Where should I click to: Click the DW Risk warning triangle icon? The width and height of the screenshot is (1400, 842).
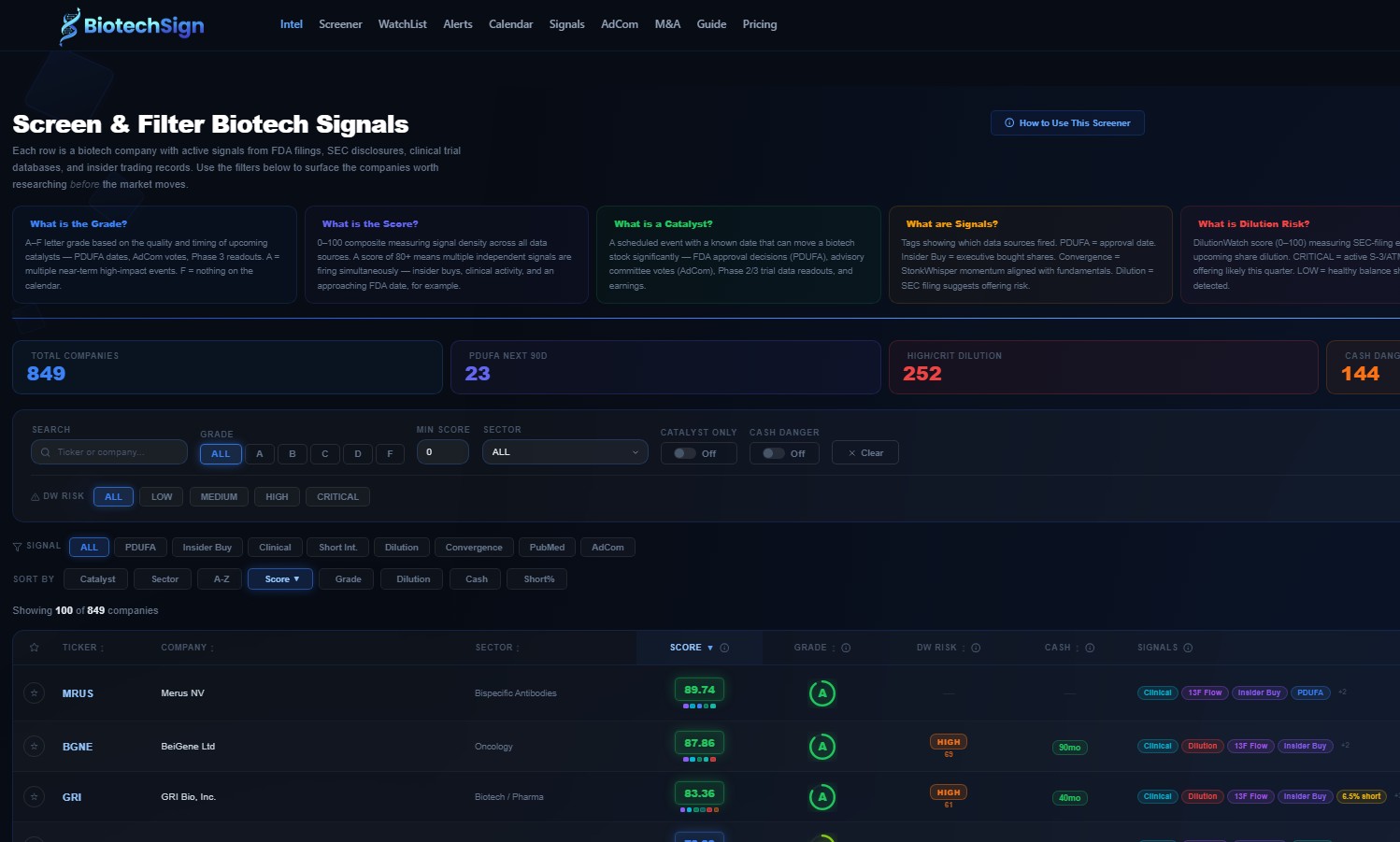point(36,497)
